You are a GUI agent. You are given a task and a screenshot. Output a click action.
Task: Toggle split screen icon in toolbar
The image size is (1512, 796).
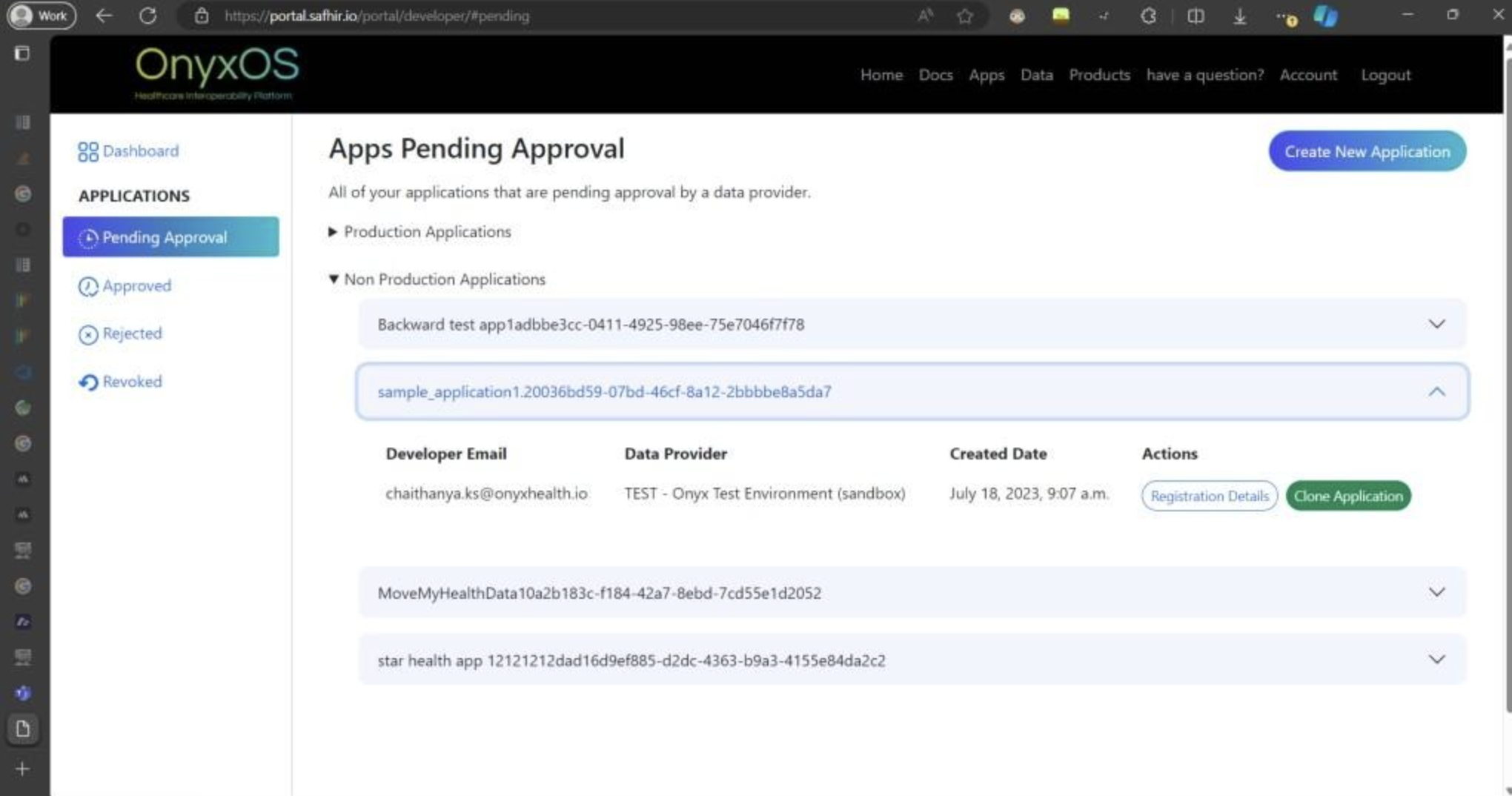click(1195, 16)
